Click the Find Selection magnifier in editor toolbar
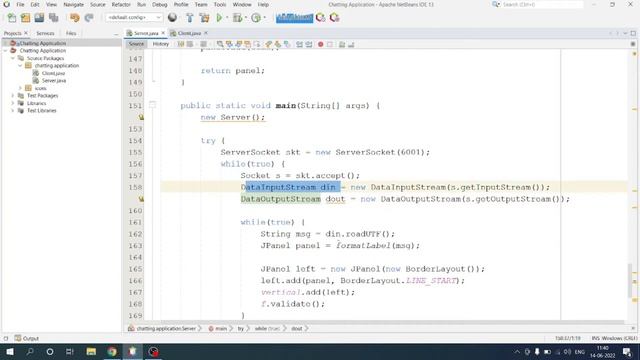Image resolution: width=640 pixels, height=360 pixels. [220, 44]
